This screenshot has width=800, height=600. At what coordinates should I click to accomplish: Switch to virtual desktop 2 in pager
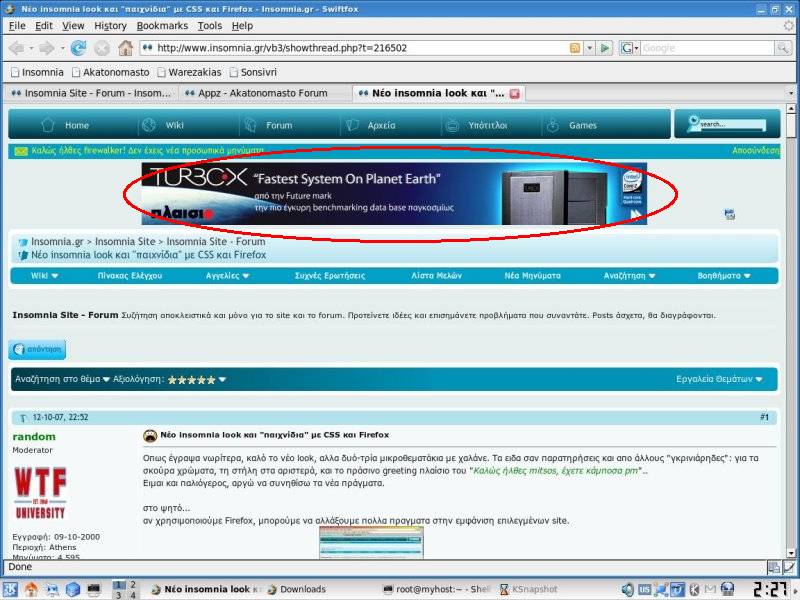(x=133, y=585)
